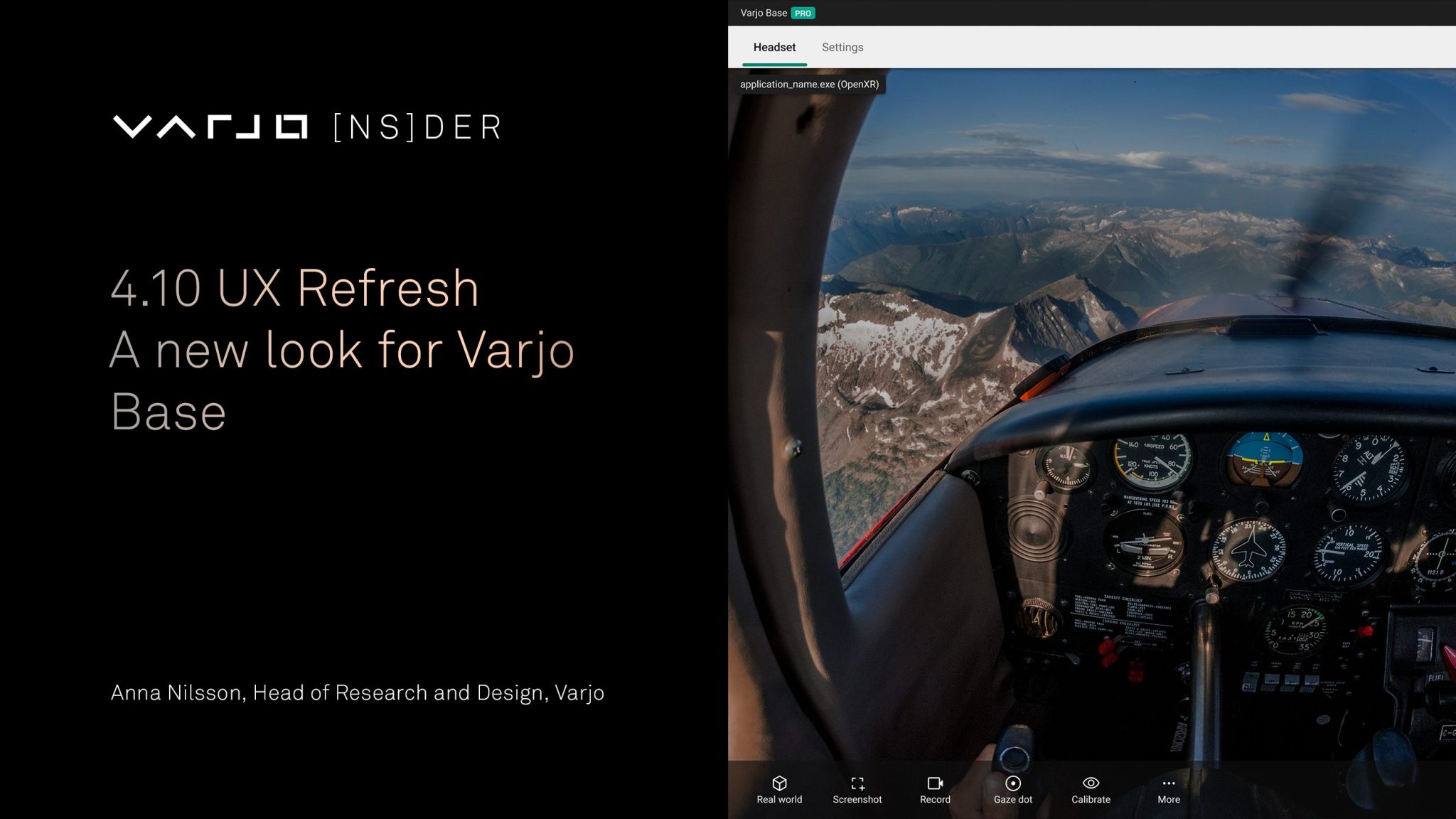Switch to the Settings tab

pos(842,47)
